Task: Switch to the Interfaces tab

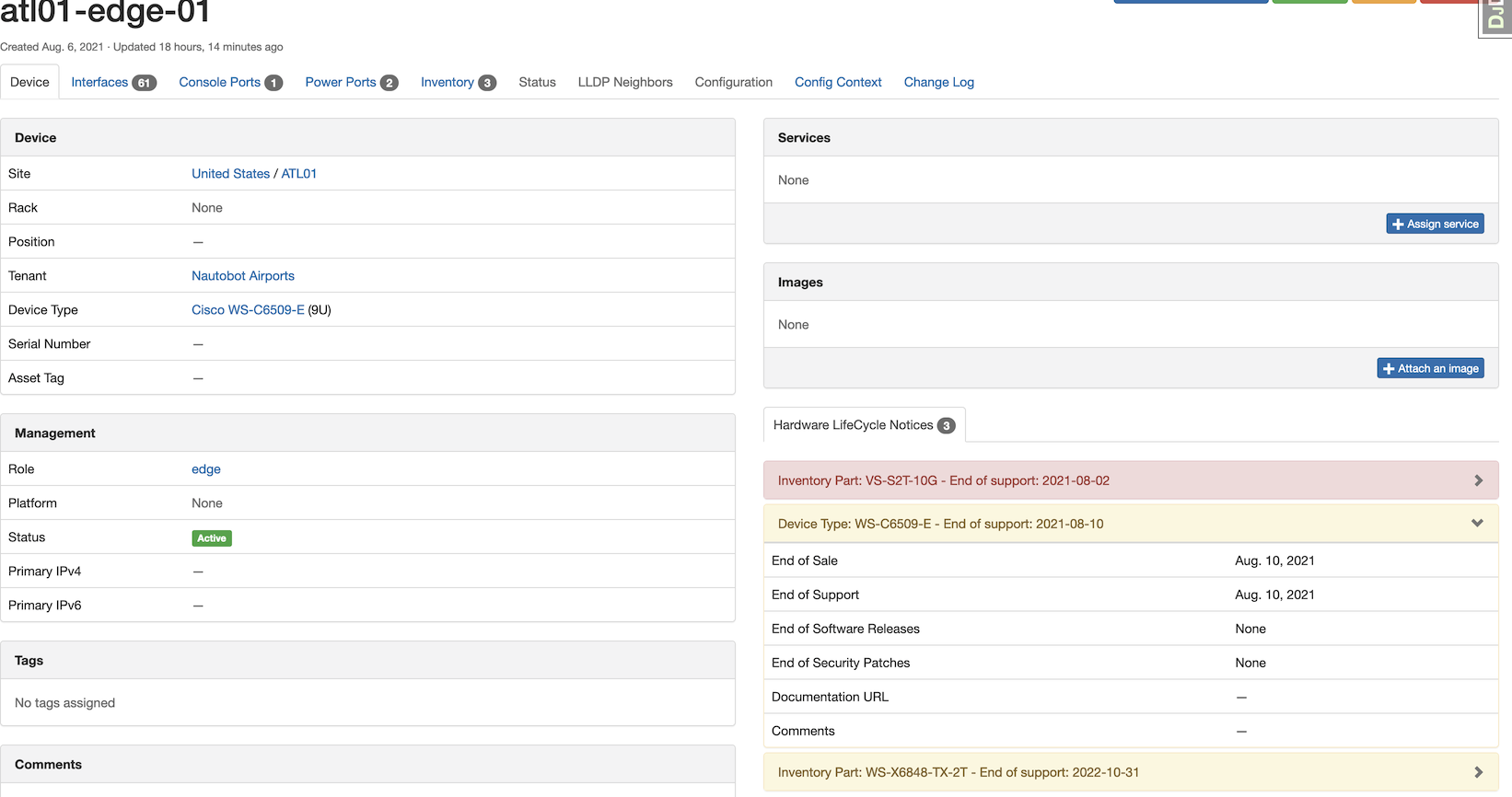Action: coord(99,82)
